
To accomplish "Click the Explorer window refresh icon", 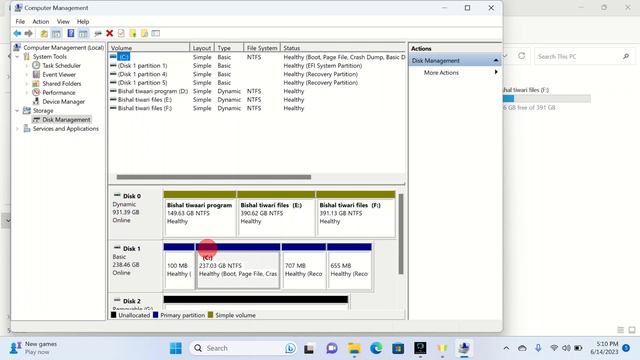I will point(522,56).
